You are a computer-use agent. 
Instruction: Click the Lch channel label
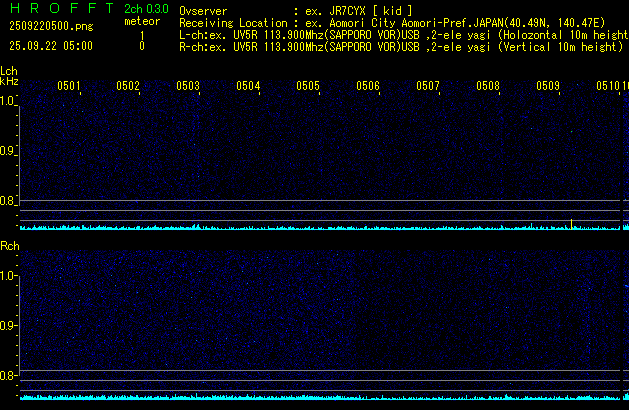[9, 71]
